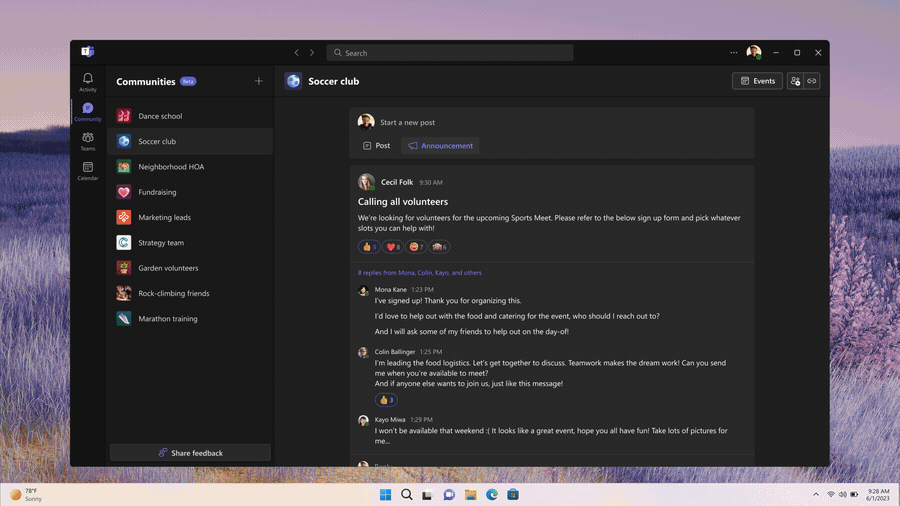Click the Events button
This screenshot has height=506, width=900.
pyautogui.click(x=757, y=81)
